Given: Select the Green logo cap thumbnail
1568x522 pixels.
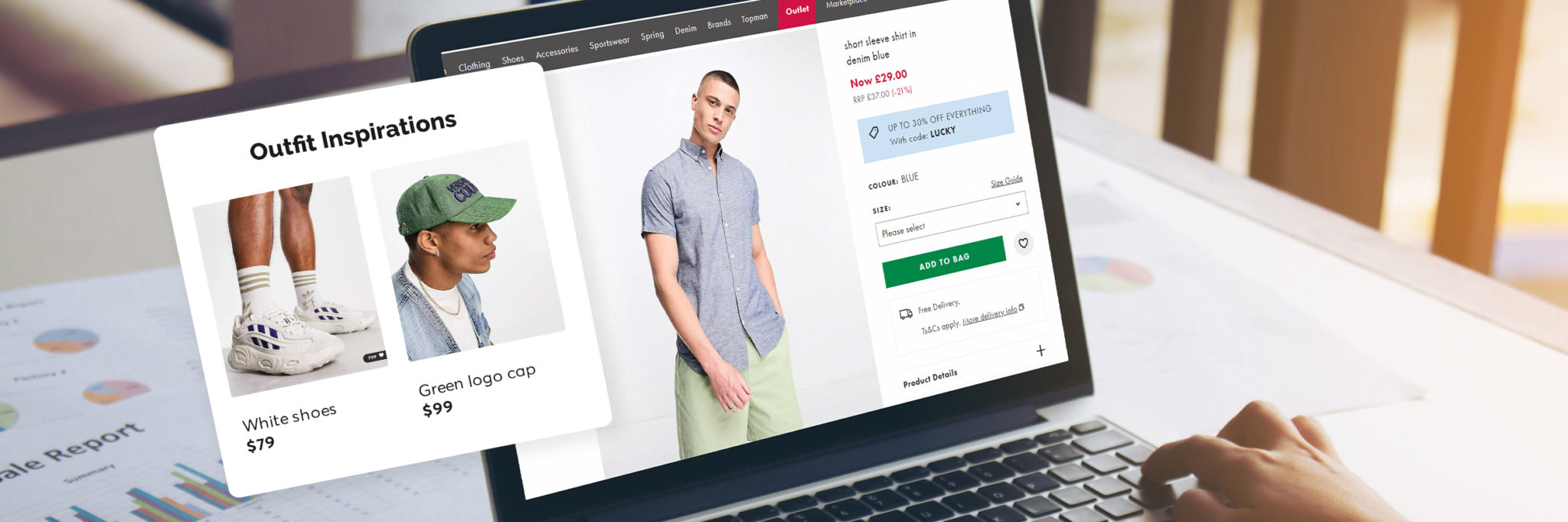Looking at the screenshot, I should (x=467, y=250).
